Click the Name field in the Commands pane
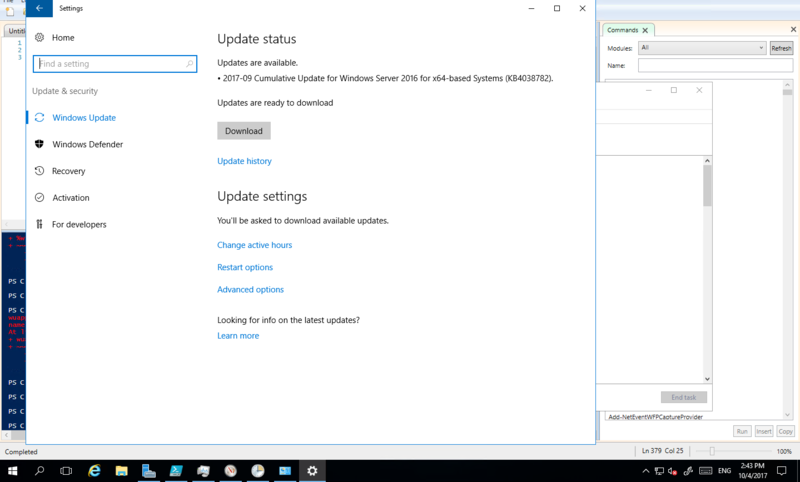The height and width of the screenshot is (482, 800). click(715, 65)
